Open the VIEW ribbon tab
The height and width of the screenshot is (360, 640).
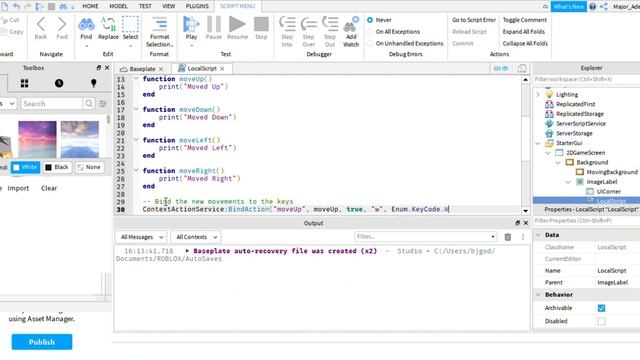(x=169, y=6)
